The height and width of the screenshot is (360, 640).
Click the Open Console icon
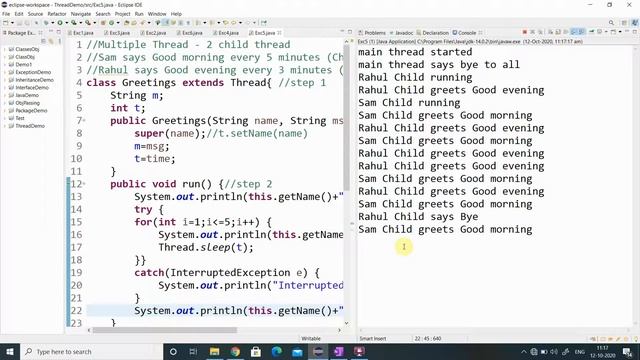pyautogui.click(x=613, y=32)
